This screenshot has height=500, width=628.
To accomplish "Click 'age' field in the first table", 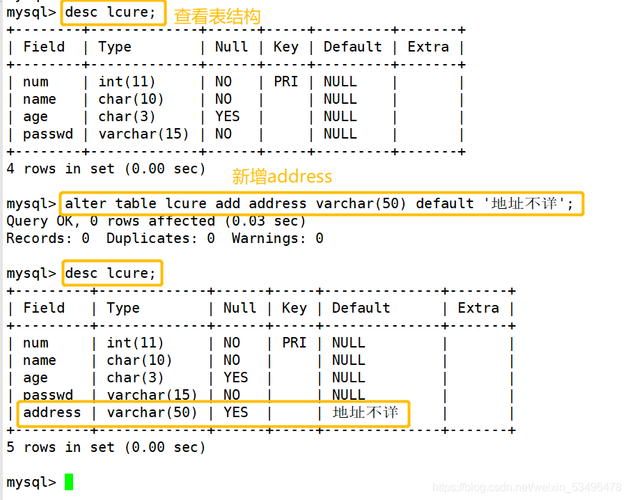I will coord(36,117).
